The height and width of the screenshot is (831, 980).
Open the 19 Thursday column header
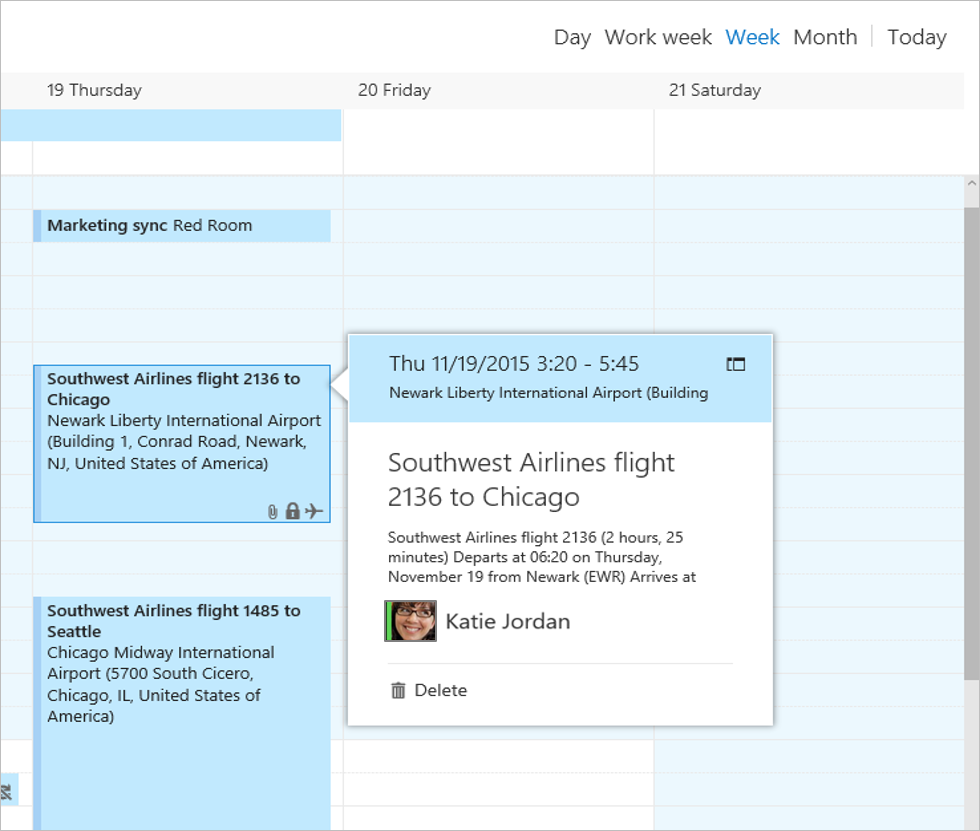click(94, 90)
